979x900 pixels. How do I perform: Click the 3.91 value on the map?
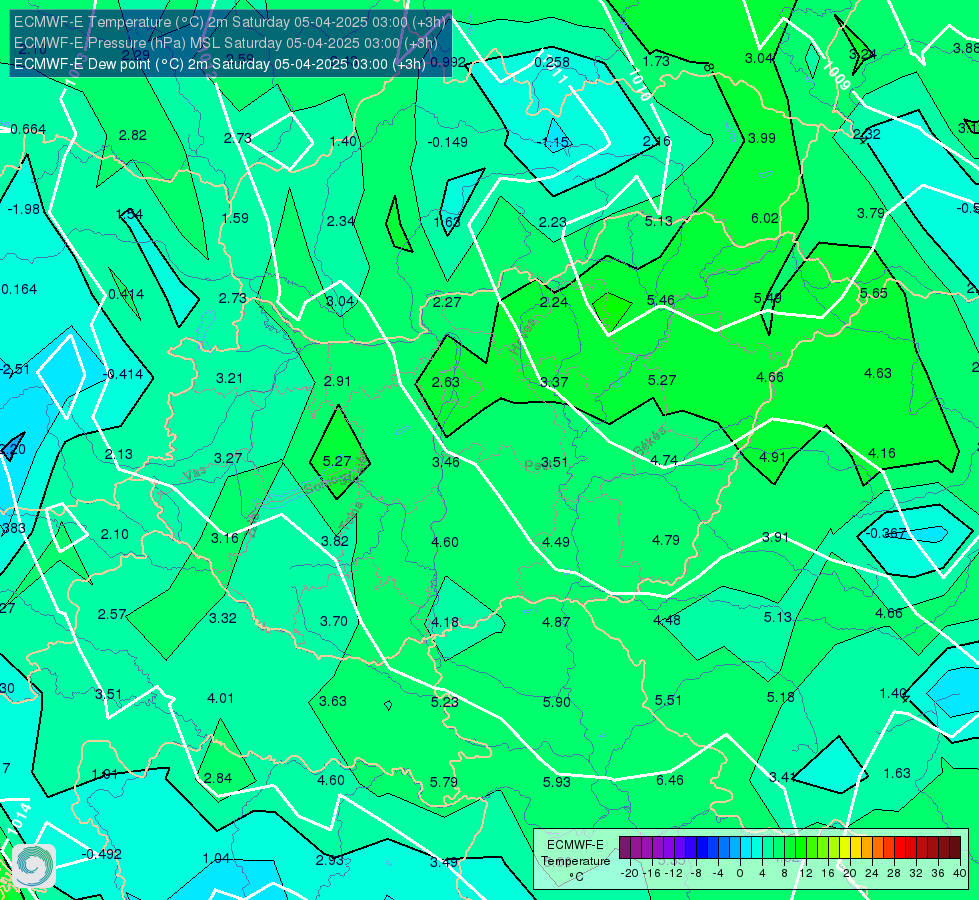point(775,537)
